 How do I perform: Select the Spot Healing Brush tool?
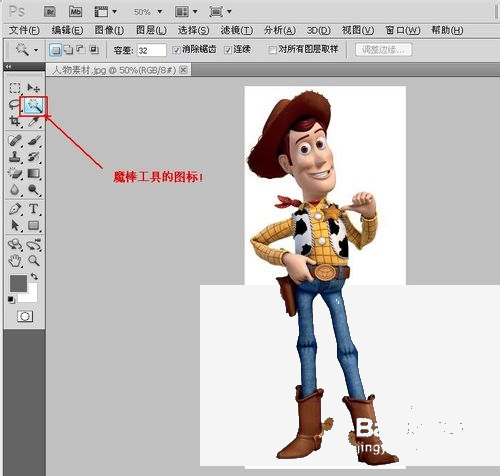pos(15,141)
